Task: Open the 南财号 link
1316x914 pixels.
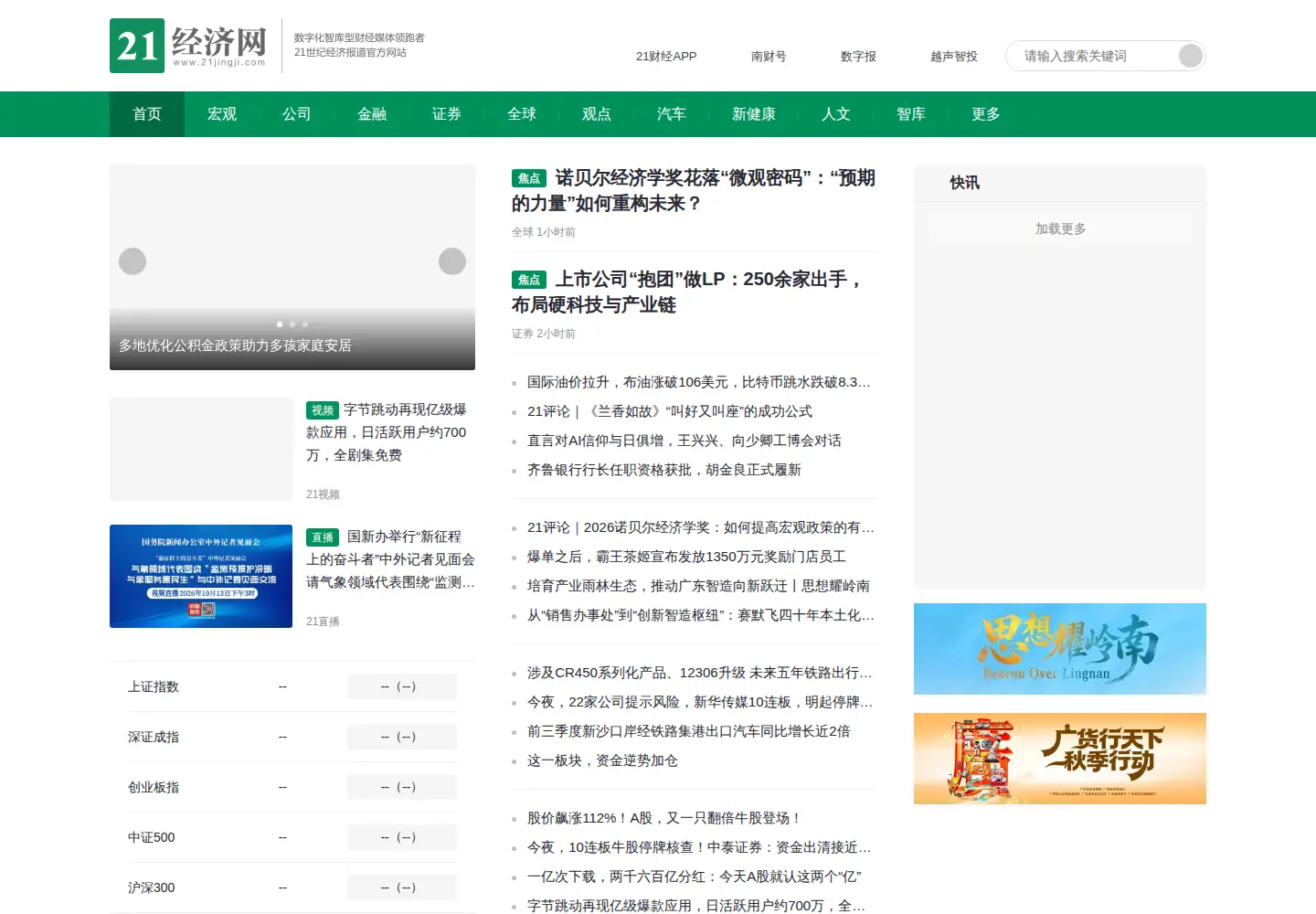Action: (x=769, y=57)
